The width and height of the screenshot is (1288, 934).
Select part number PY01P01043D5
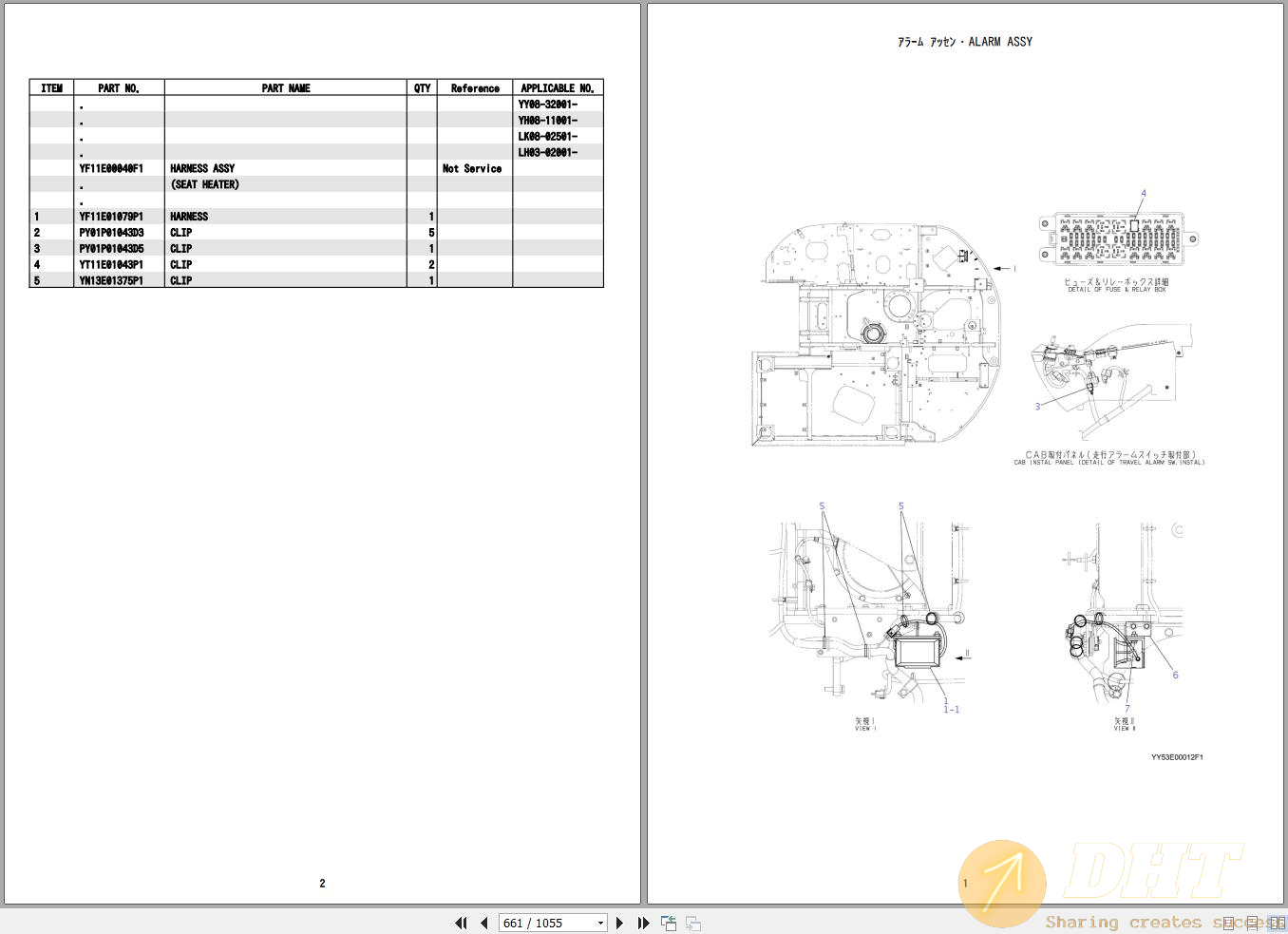pos(112,249)
